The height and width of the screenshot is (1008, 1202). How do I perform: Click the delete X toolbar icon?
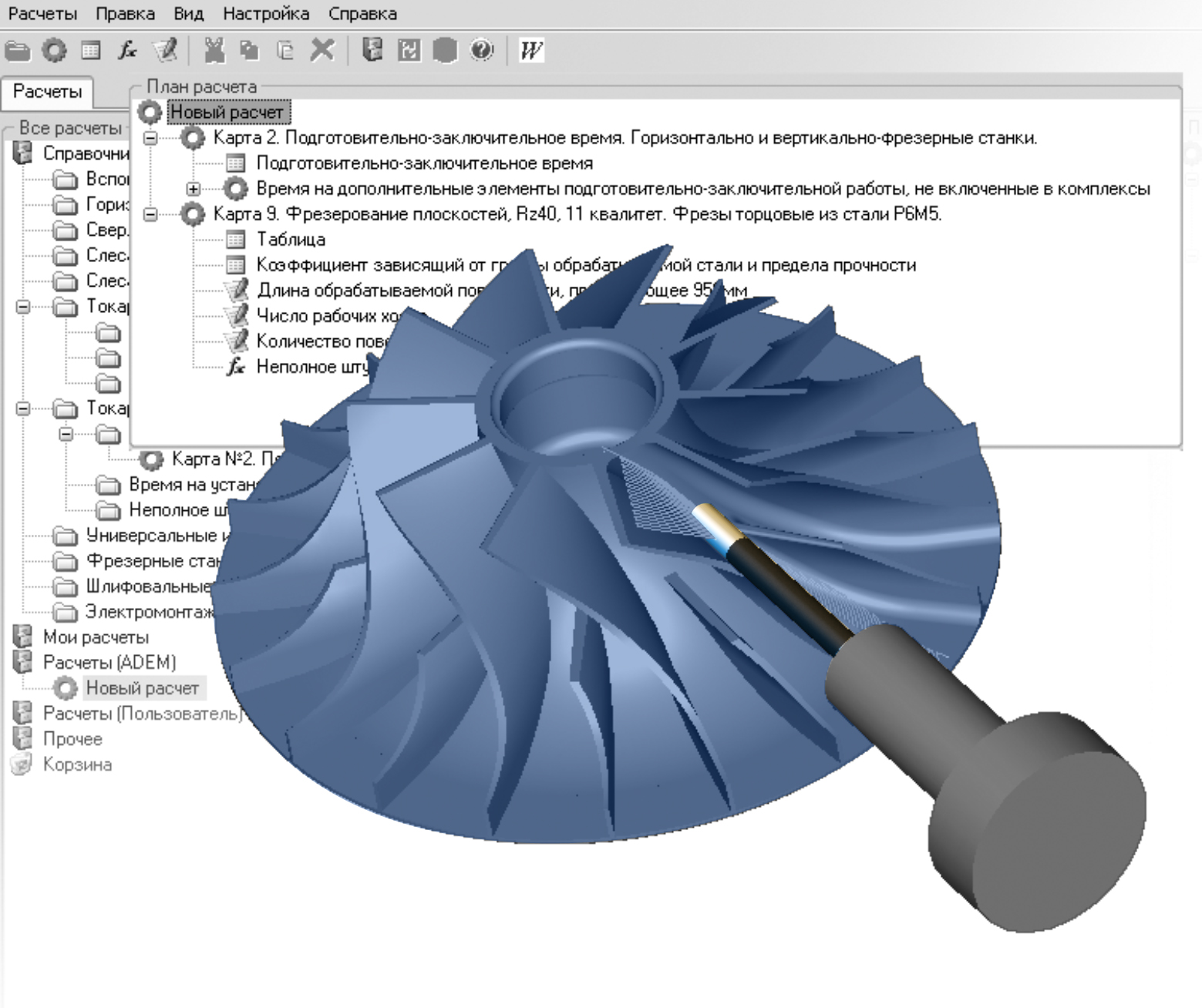(322, 51)
